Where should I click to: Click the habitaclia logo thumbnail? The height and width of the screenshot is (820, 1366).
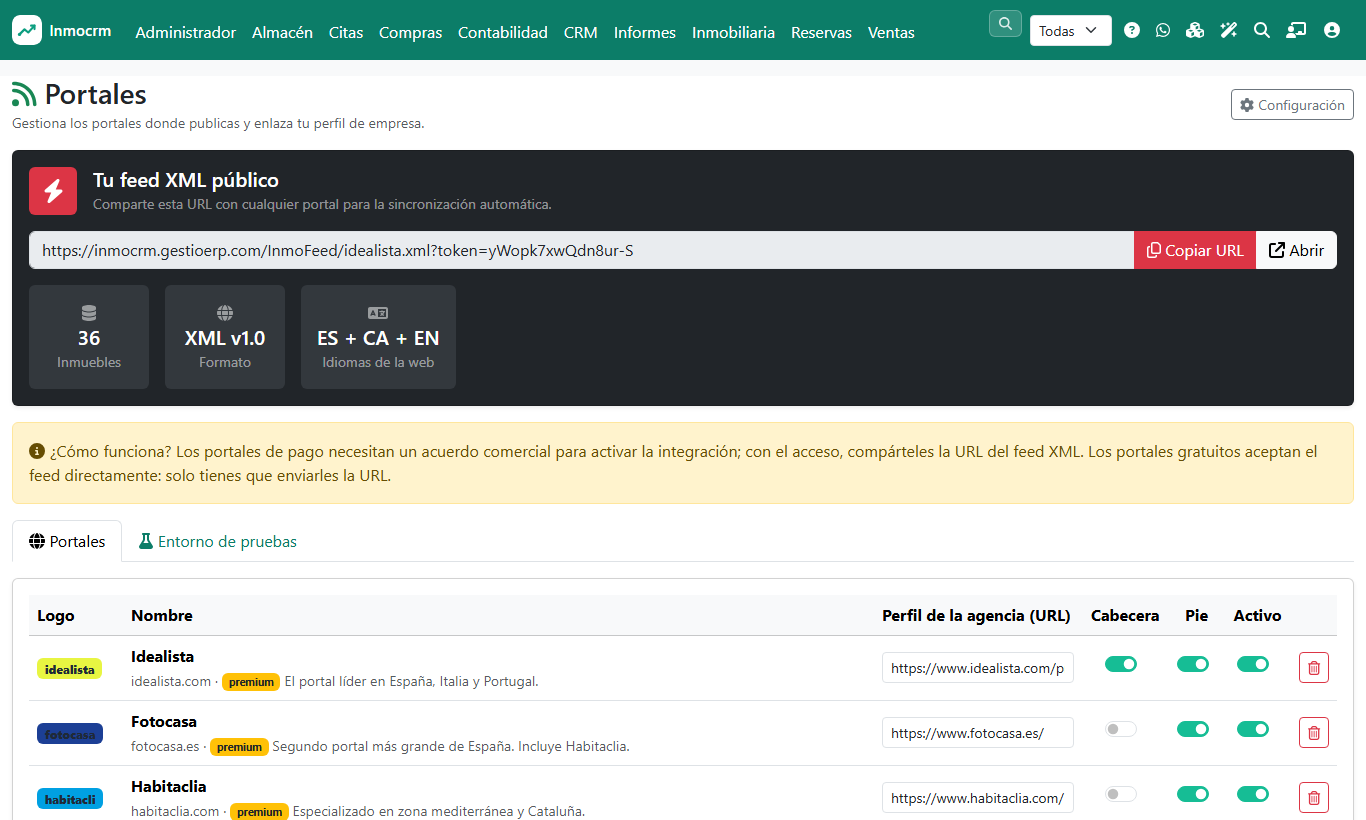[70, 799]
